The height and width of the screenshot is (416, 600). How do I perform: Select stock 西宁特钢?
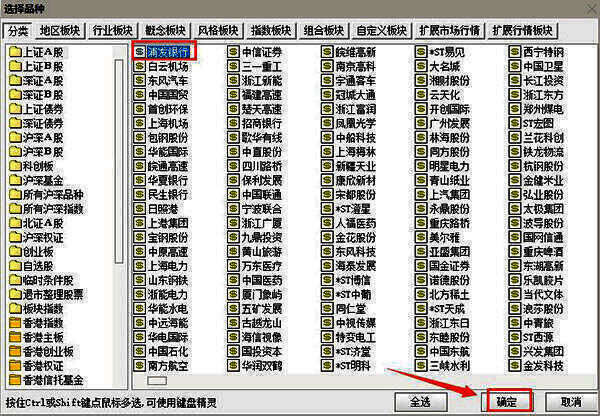pos(543,52)
